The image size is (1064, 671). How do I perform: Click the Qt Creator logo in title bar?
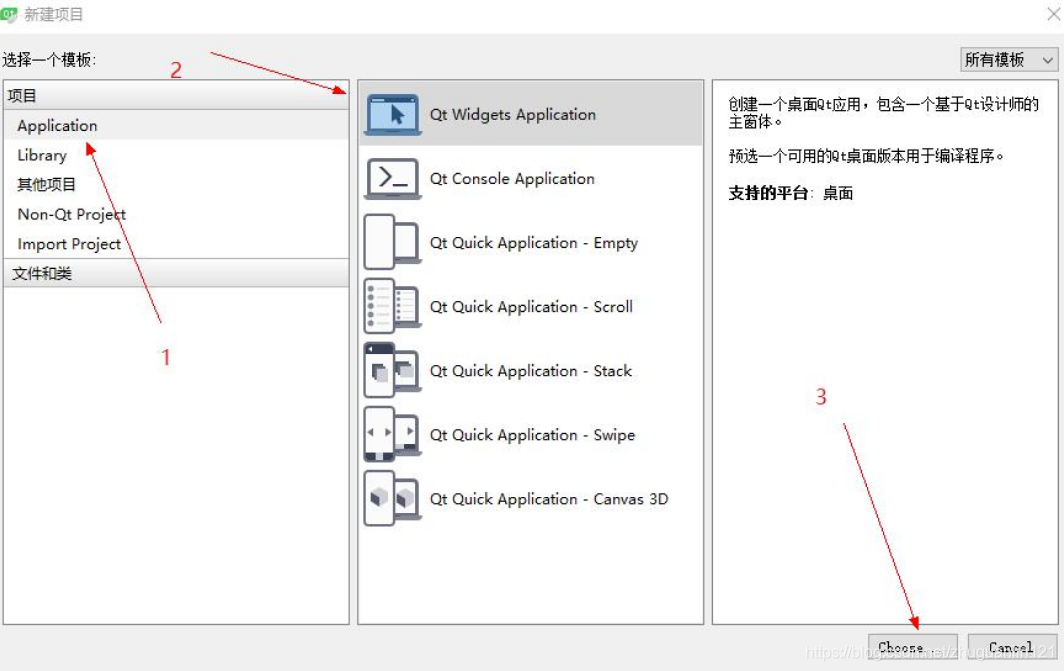coord(10,14)
